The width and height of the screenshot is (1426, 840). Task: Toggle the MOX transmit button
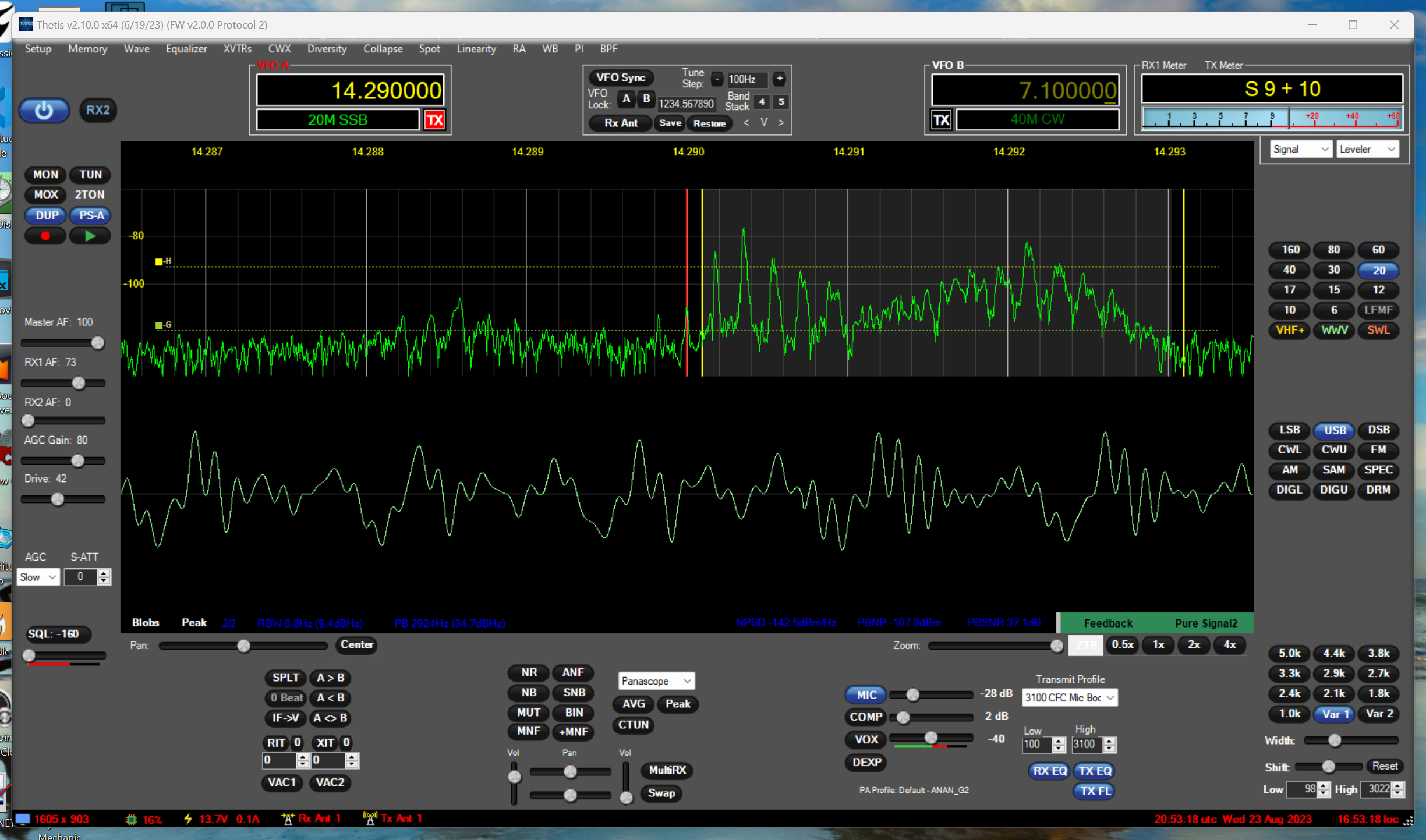(45, 195)
